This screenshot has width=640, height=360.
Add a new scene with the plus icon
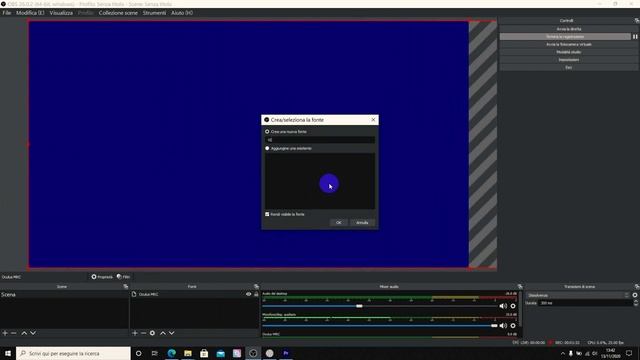coord(5,333)
